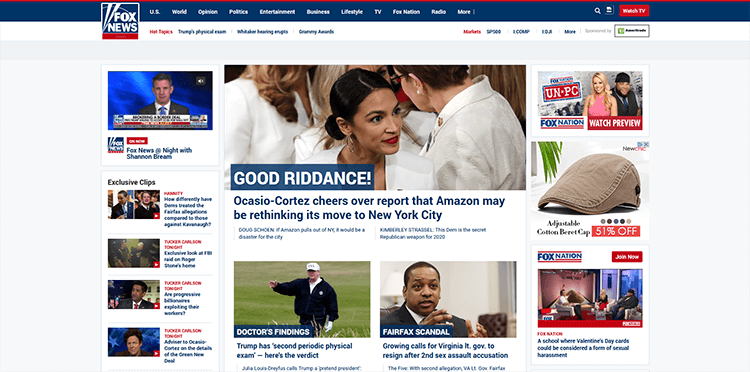Open the Opinion section

coord(208,12)
